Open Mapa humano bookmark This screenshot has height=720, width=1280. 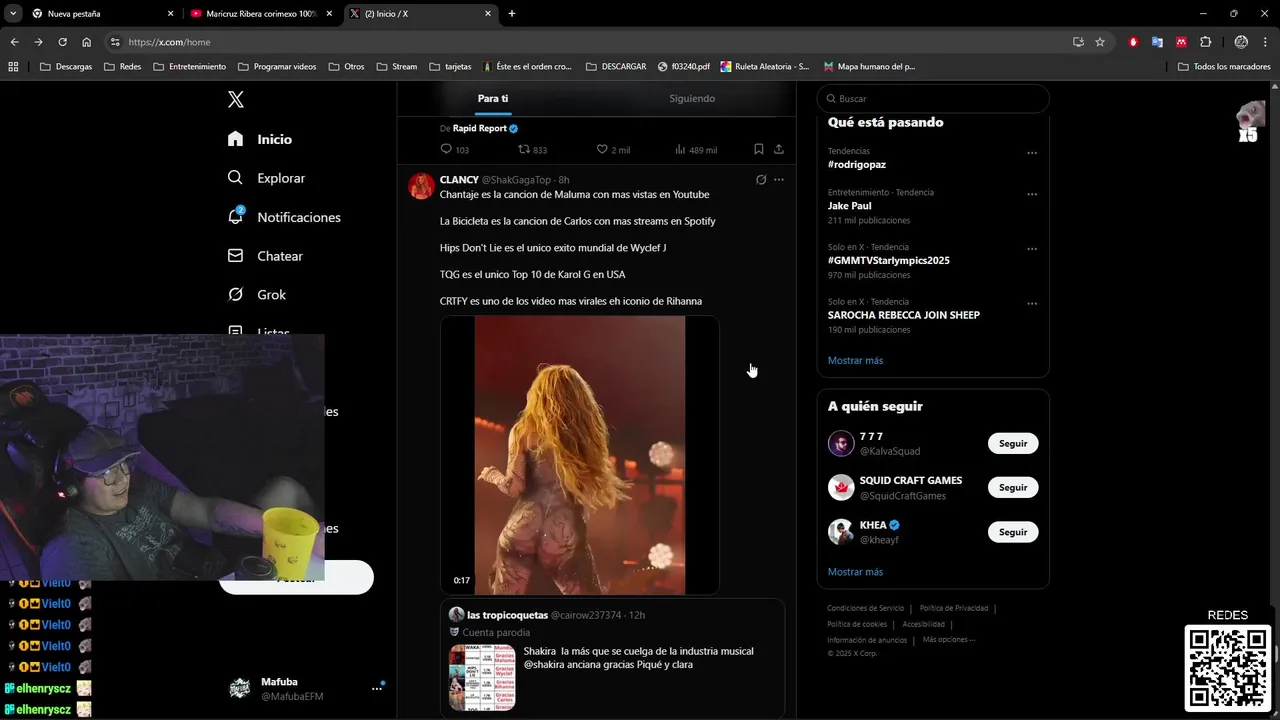(869, 66)
